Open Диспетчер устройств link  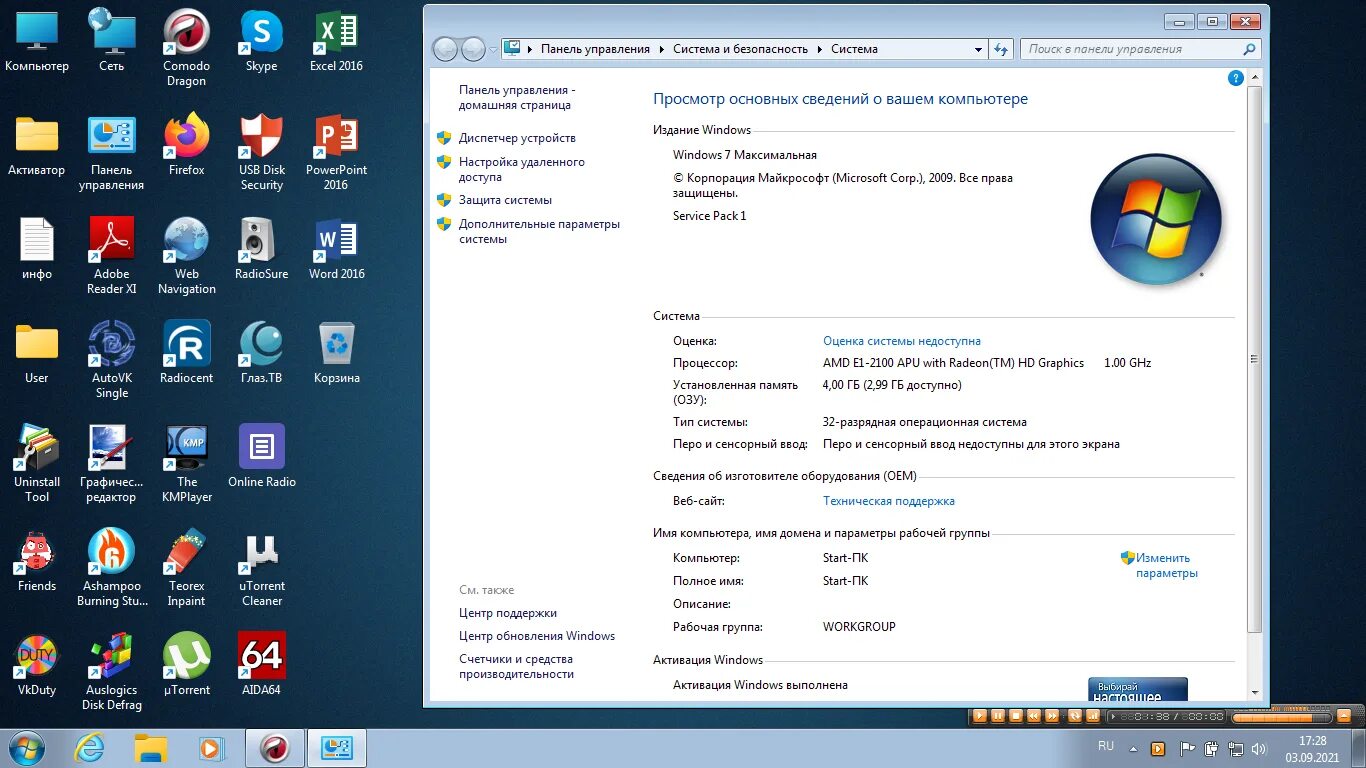click(517, 138)
